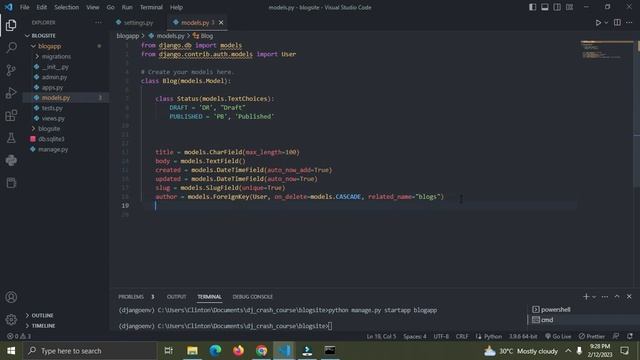Open the Testing flask view
This screenshot has height=360, width=640.
(x=11, y=138)
